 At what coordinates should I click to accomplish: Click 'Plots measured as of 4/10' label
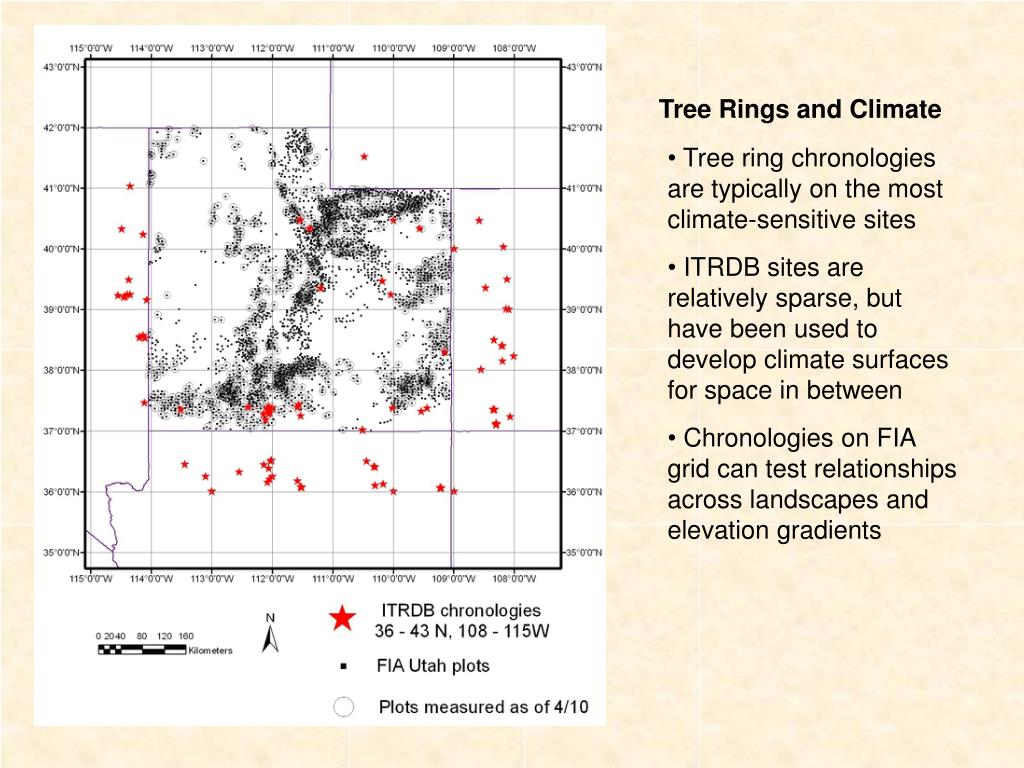(483, 707)
